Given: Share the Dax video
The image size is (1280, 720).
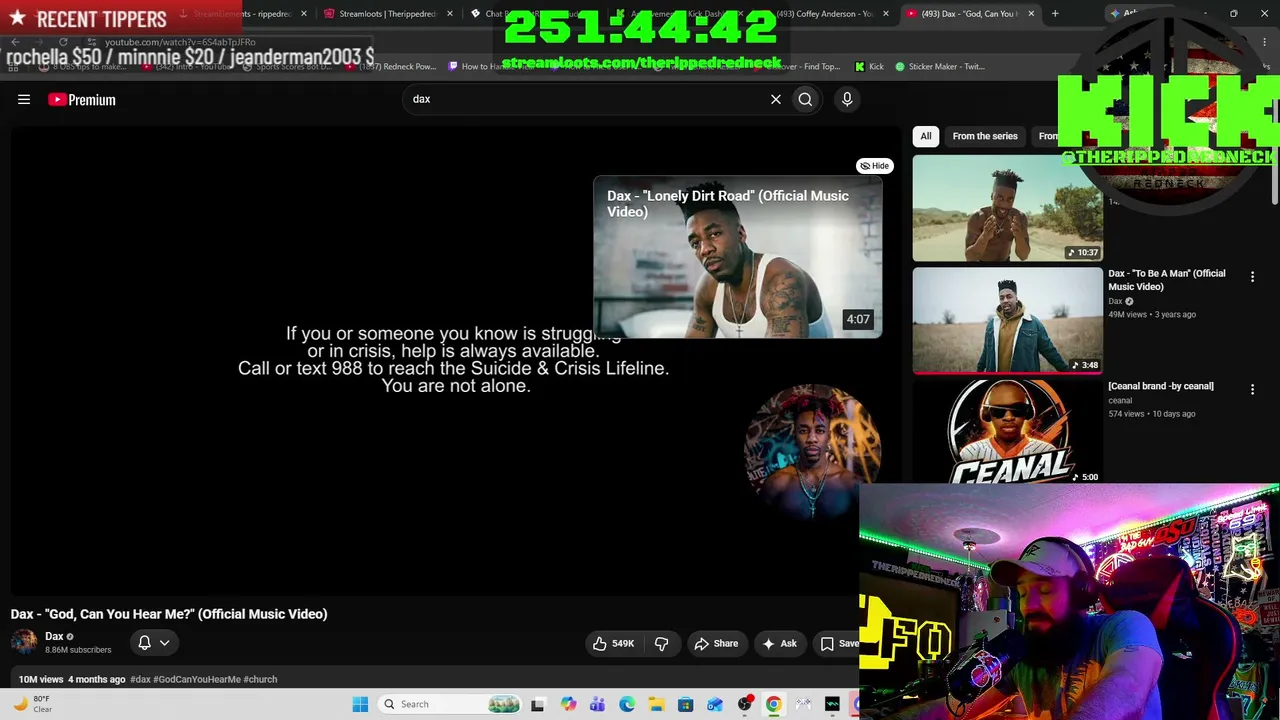Looking at the screenshot, I should (716, 644).
